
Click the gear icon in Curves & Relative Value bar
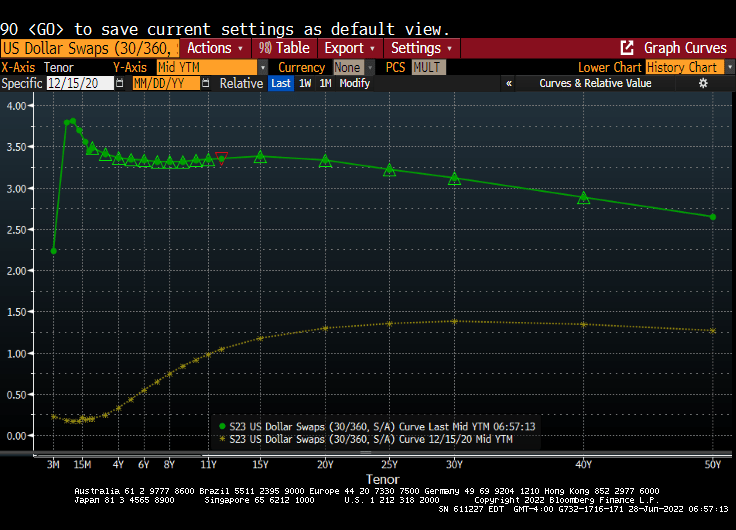tap(703, 83)
